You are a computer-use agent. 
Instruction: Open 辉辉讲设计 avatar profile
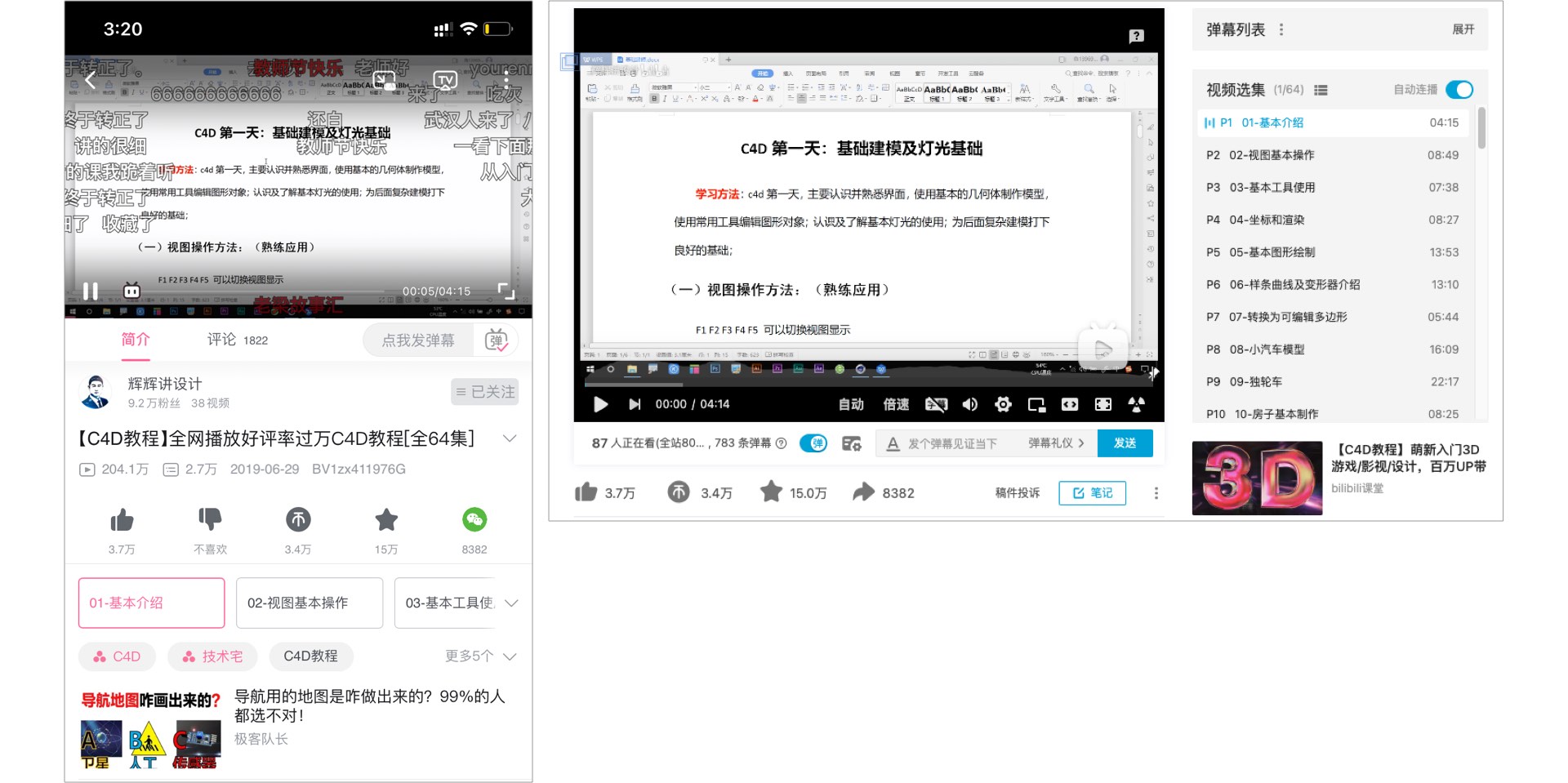click(x=96, y=392)
